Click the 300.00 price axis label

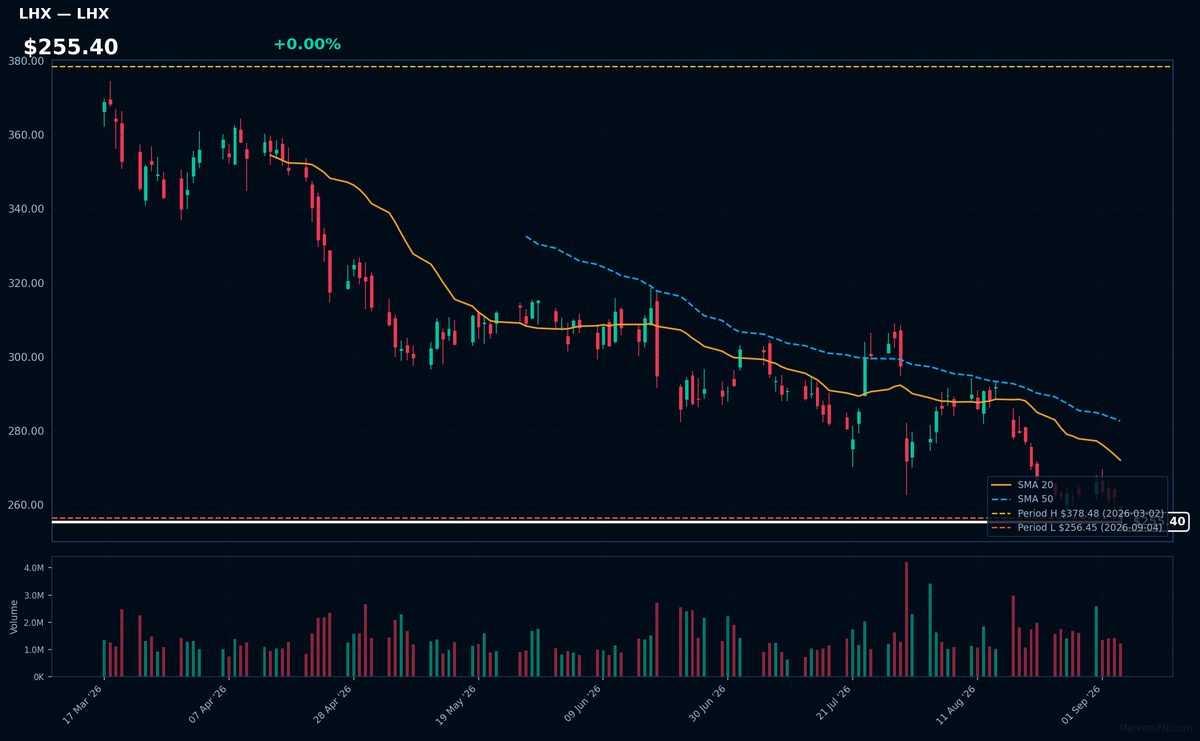pos(28,357)
